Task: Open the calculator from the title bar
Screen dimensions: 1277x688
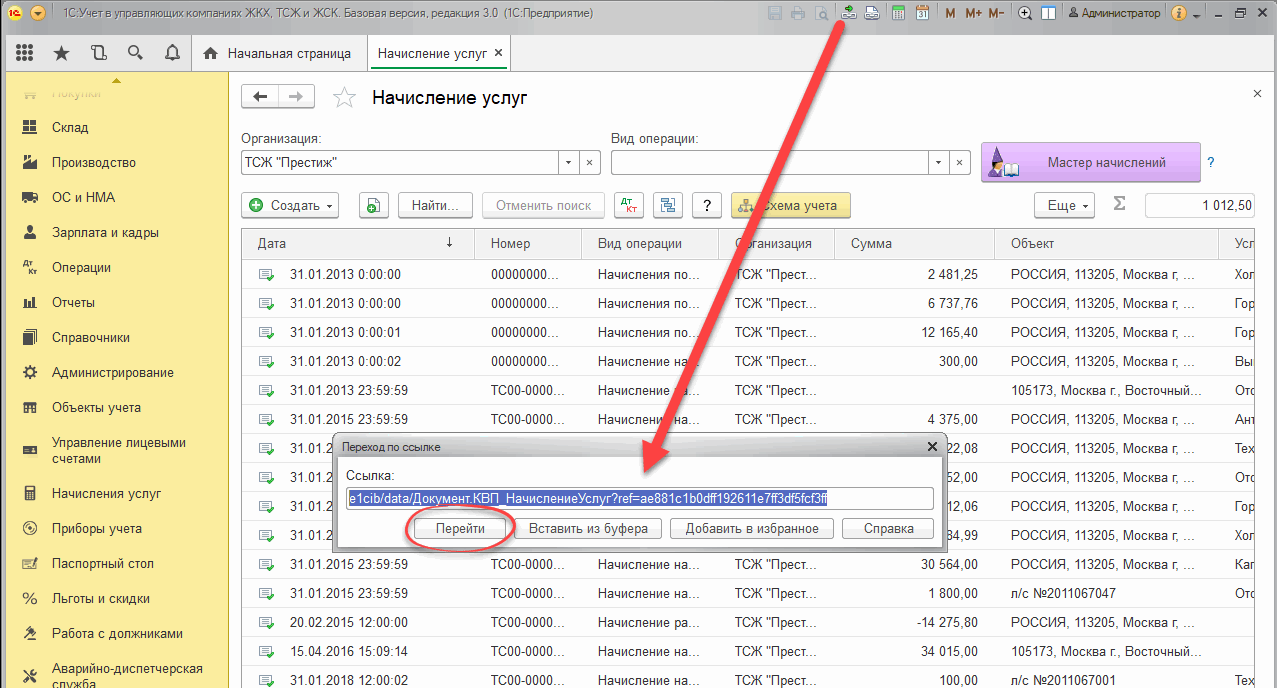Action: (899, 13)
